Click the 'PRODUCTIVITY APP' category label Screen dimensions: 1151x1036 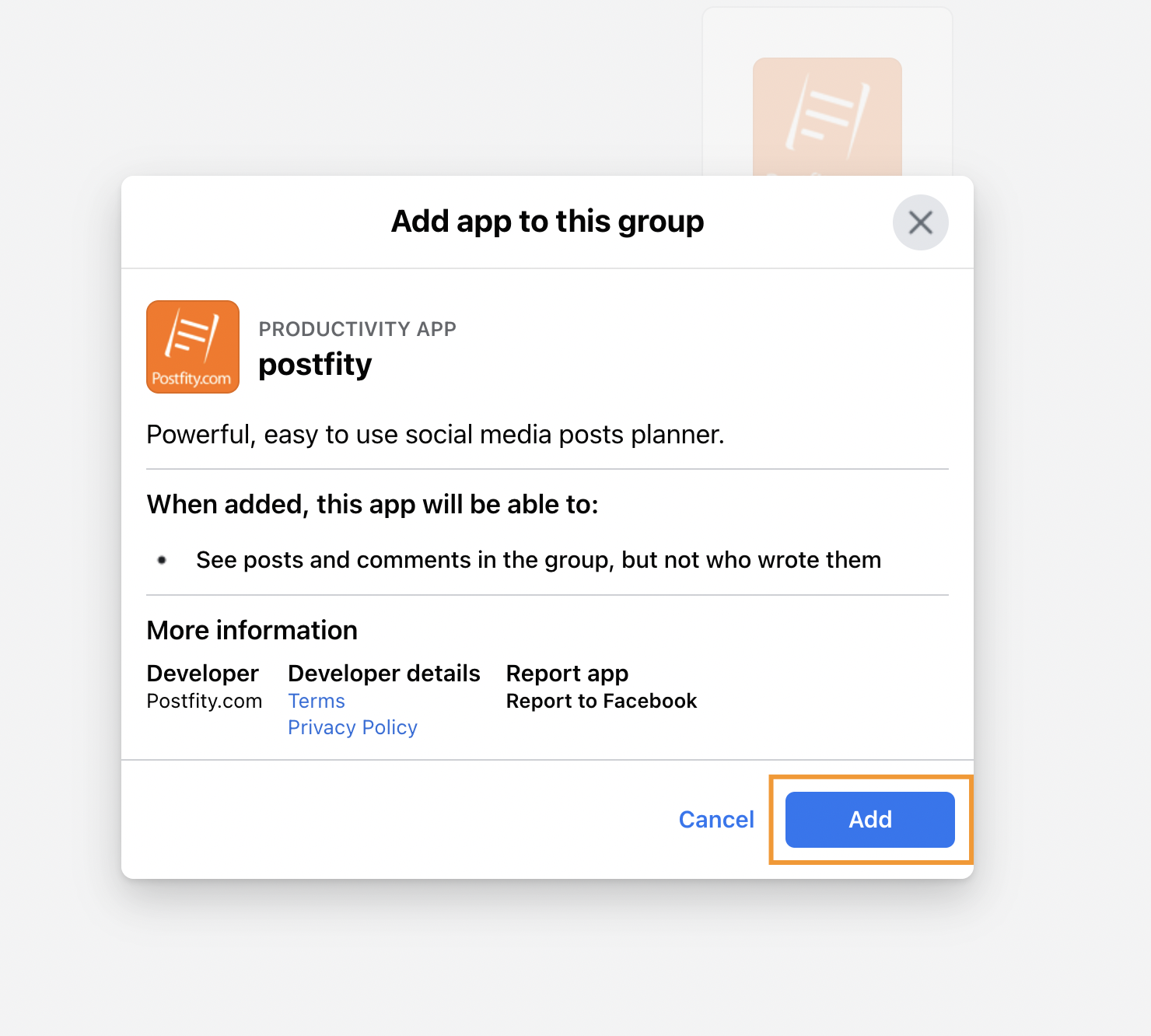(x=357, y=329)
